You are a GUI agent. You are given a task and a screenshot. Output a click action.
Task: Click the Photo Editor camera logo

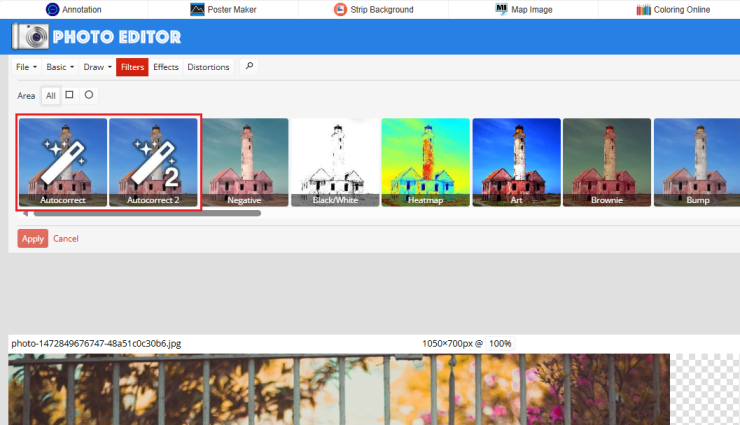pyautogui.click(x=32, y=38)
